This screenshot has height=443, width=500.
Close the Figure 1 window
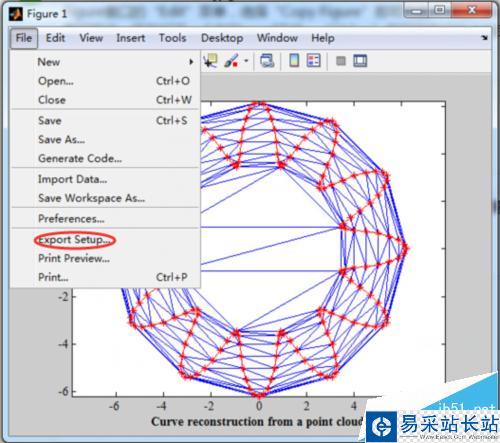pyautogui.click(x=472, y=11)
